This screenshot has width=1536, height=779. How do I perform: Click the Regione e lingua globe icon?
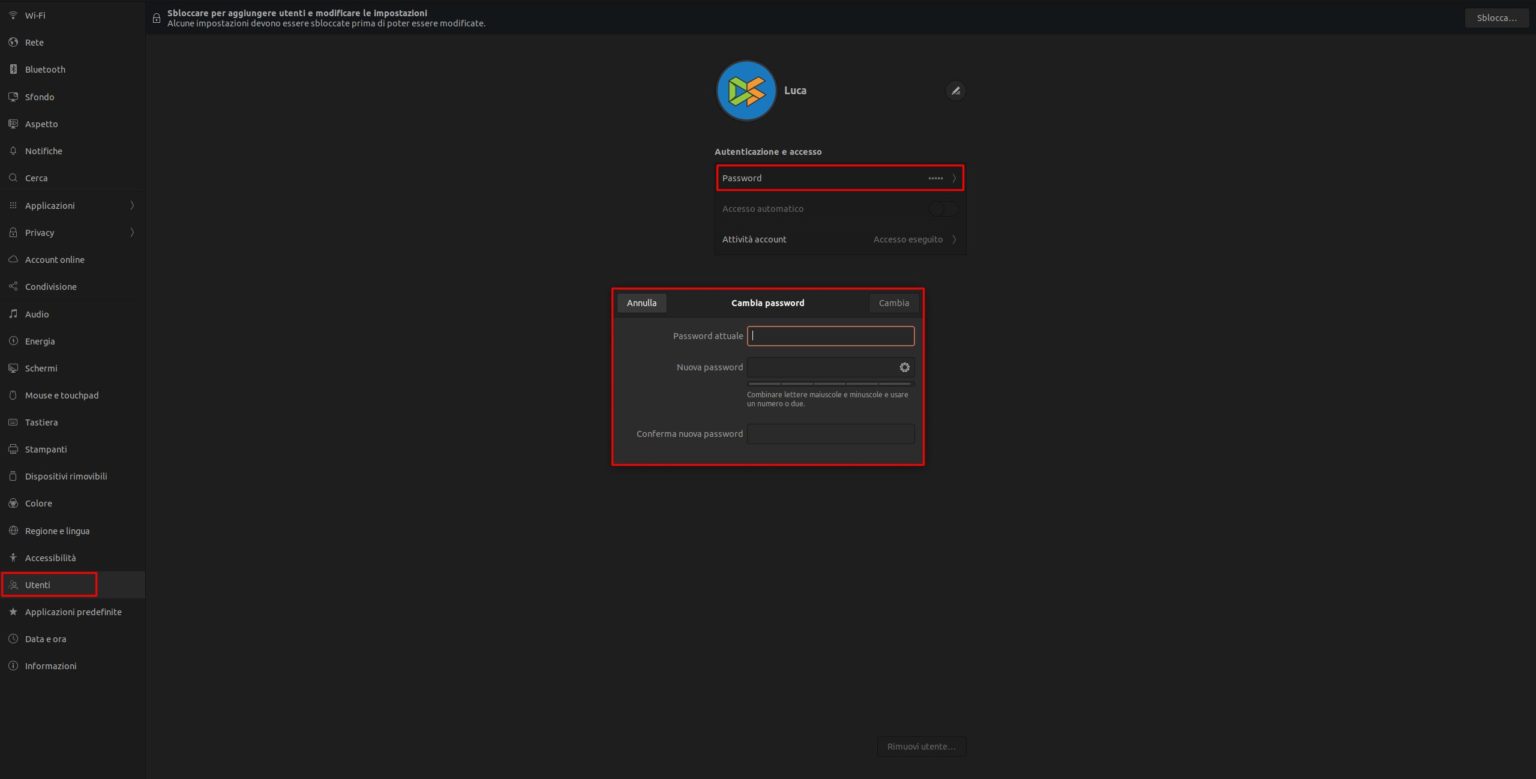13,531
